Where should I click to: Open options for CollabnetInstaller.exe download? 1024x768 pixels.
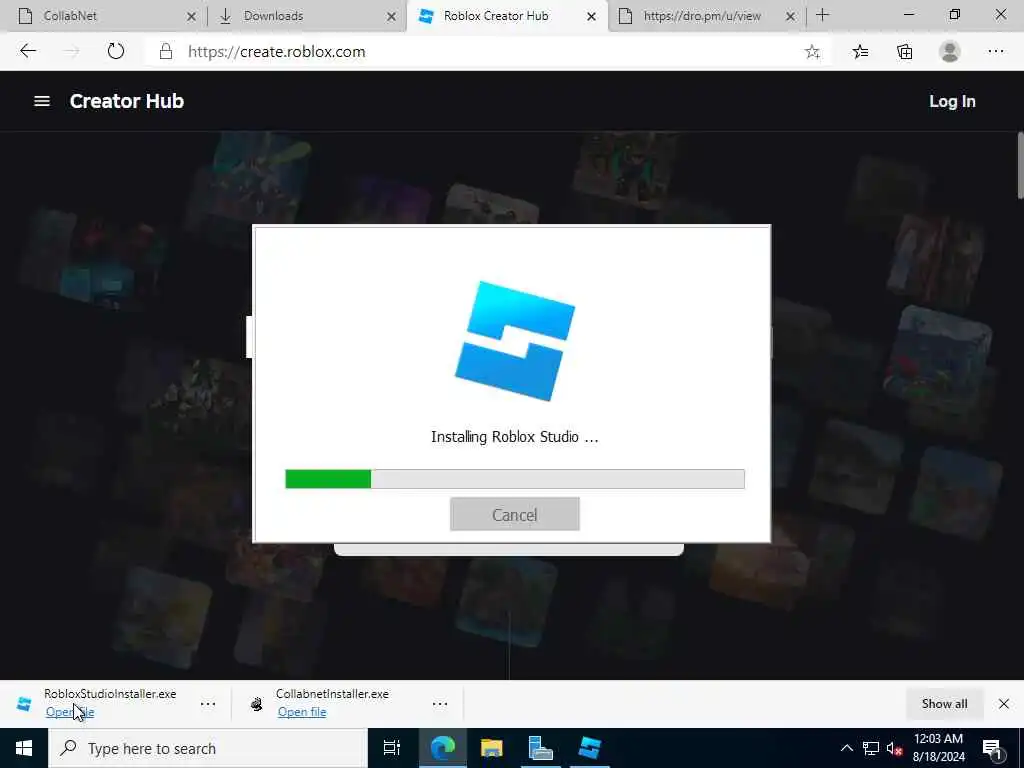pyautogui.click(x=440, y=704)
